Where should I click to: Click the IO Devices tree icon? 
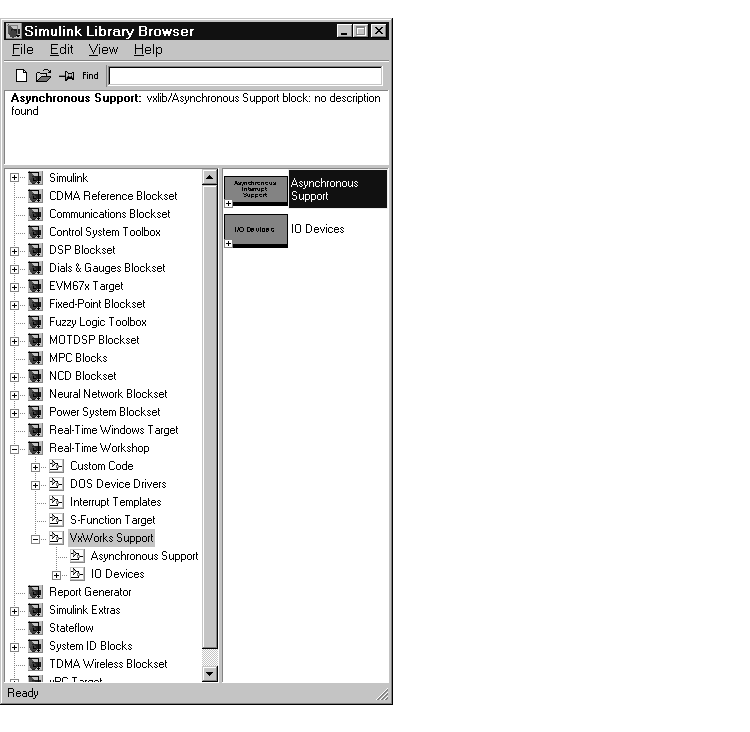(77, 574)
